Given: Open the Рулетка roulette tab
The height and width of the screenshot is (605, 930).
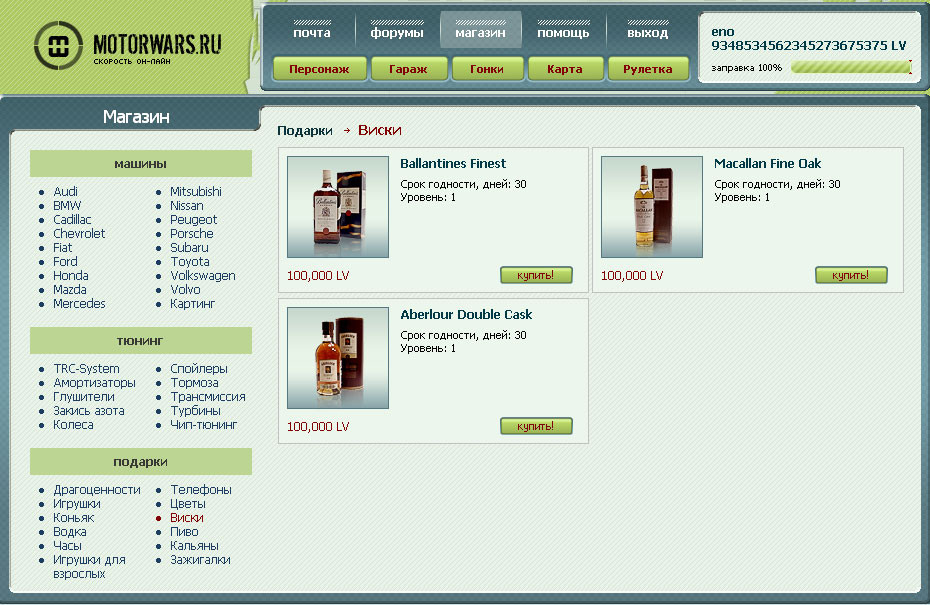Looking at the screenshot, I should point(648,69).
